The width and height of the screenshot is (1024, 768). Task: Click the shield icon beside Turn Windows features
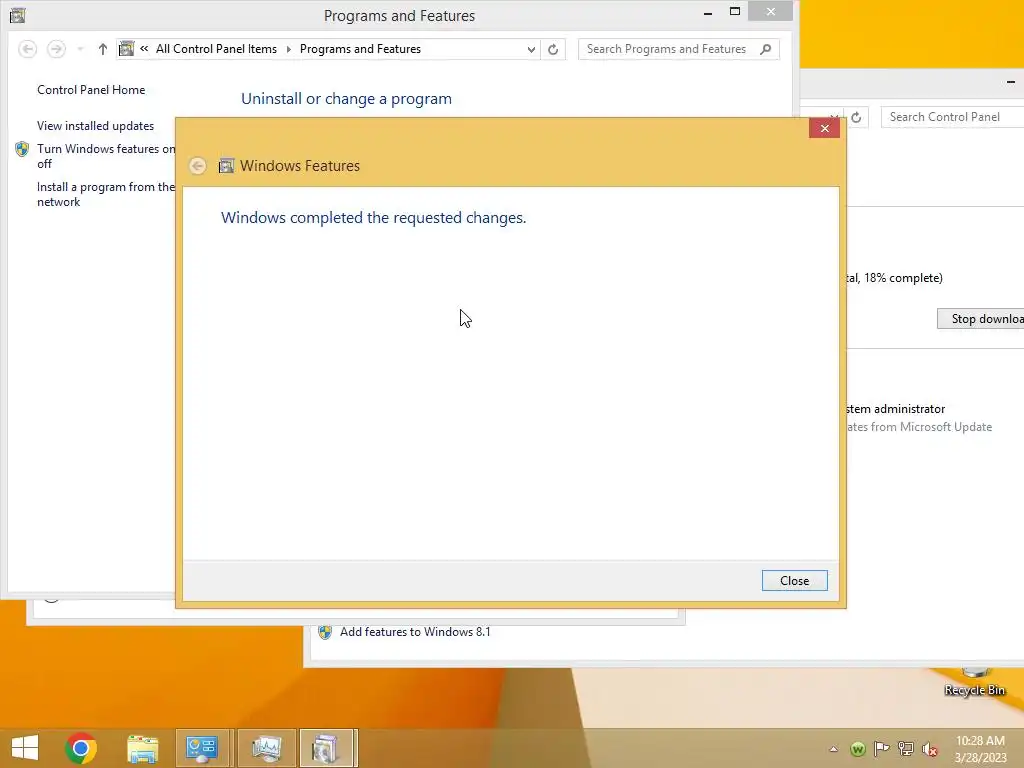click(x=22, y=150)
